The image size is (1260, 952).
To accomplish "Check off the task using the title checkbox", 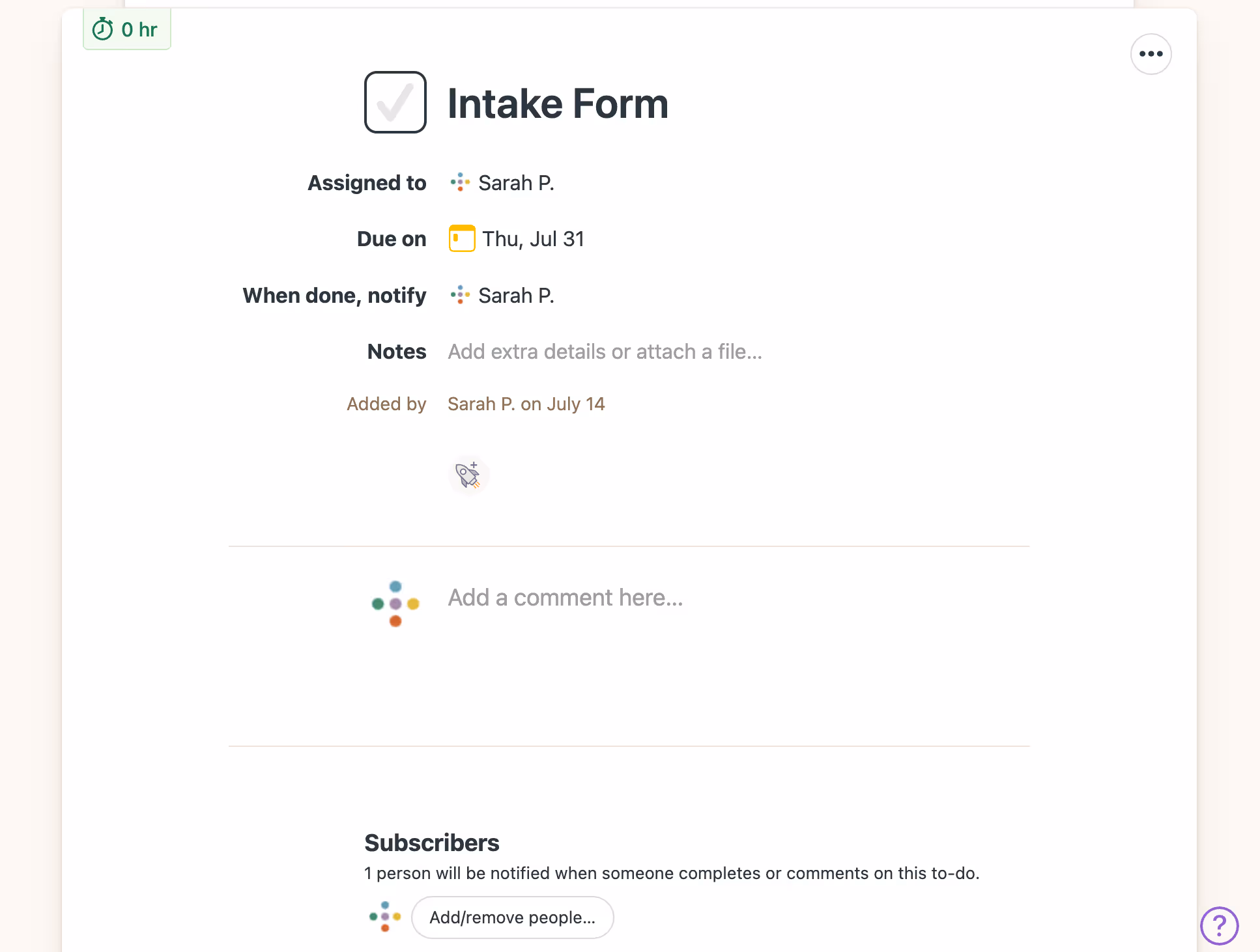I will [395, 103].
